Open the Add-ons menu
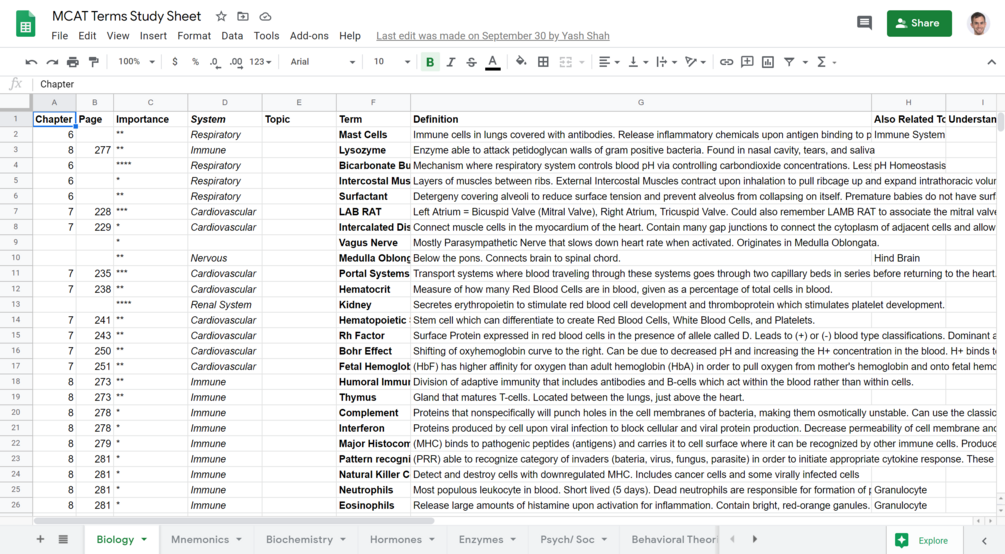Screen dimensions: 1005x554 (x=309, y=36)
